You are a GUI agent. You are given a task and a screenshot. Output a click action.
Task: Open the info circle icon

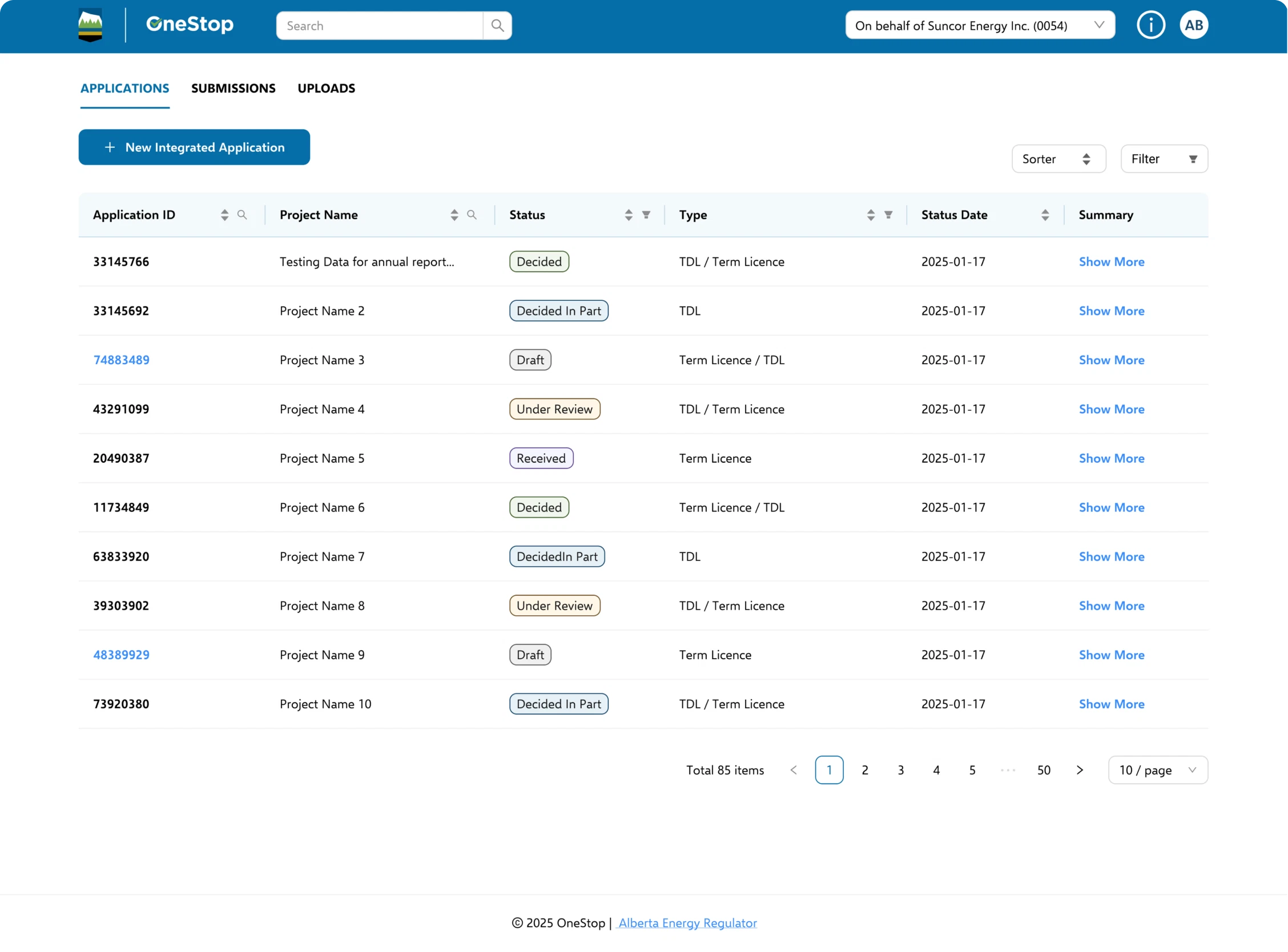[1151, 25]
